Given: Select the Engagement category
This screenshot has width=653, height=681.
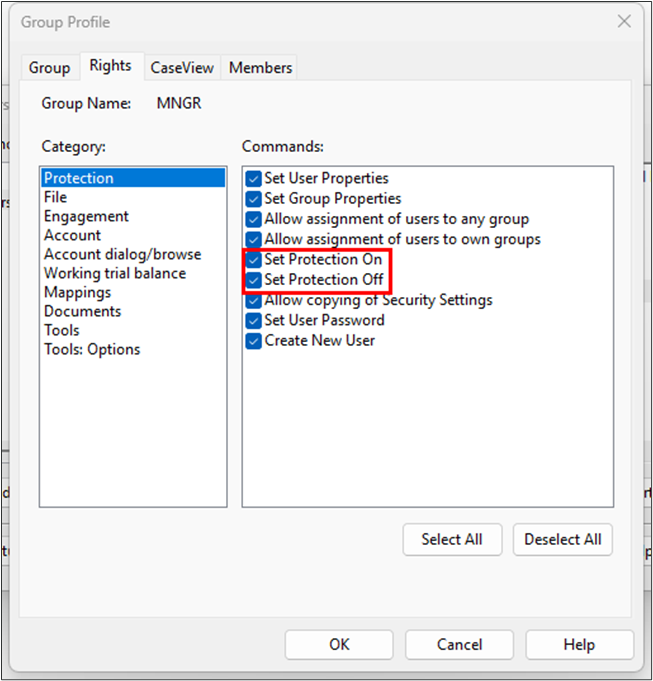Looking at the screenshot, I should point(86,216).
